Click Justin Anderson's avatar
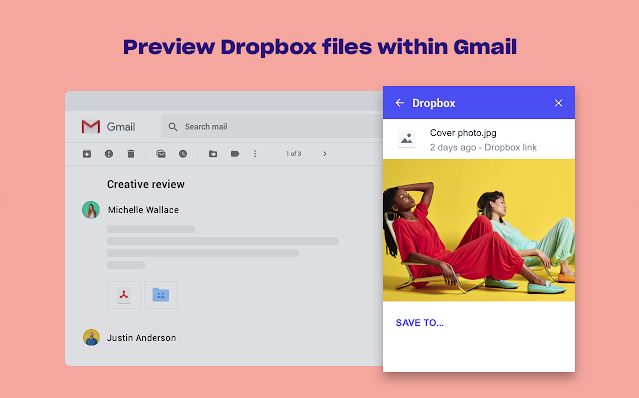639x398 pixels. pos(91,338)
